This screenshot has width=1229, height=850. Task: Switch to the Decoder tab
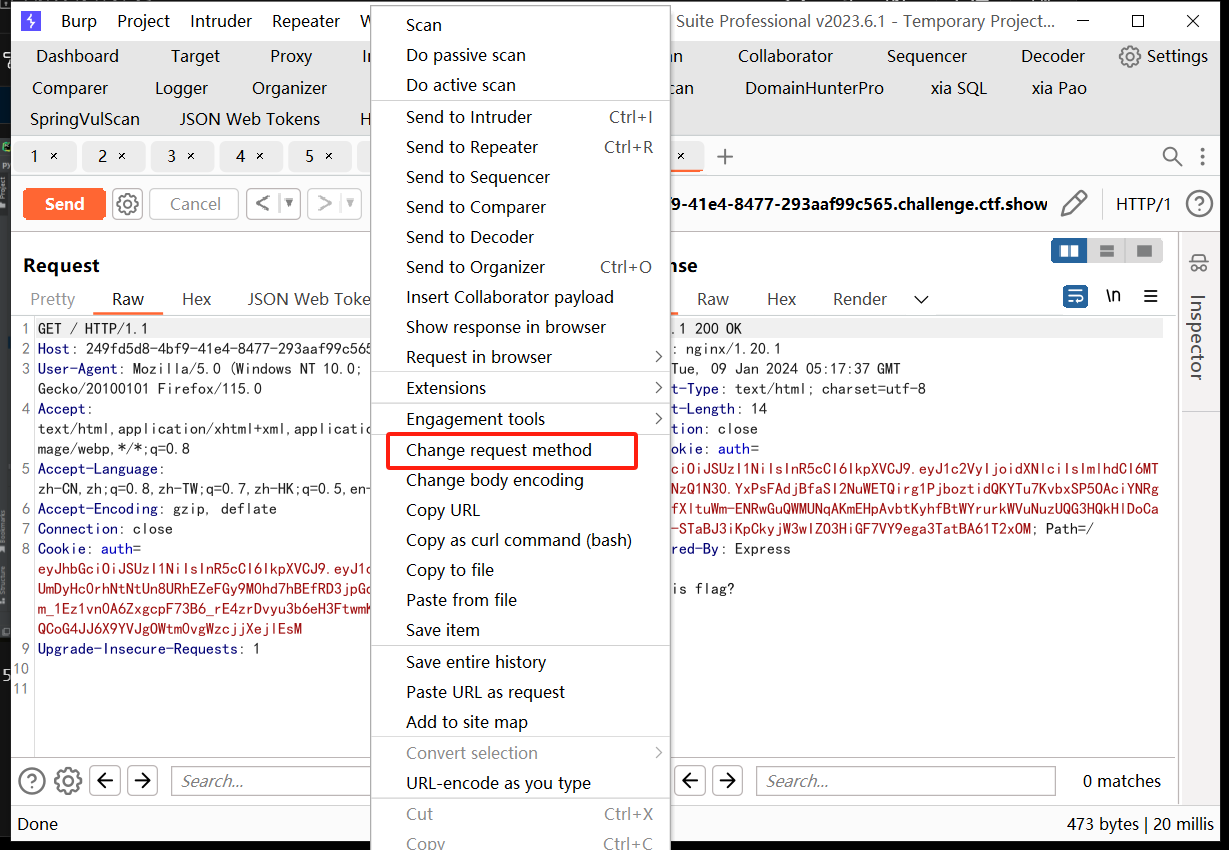click(x=1053, y=56)
